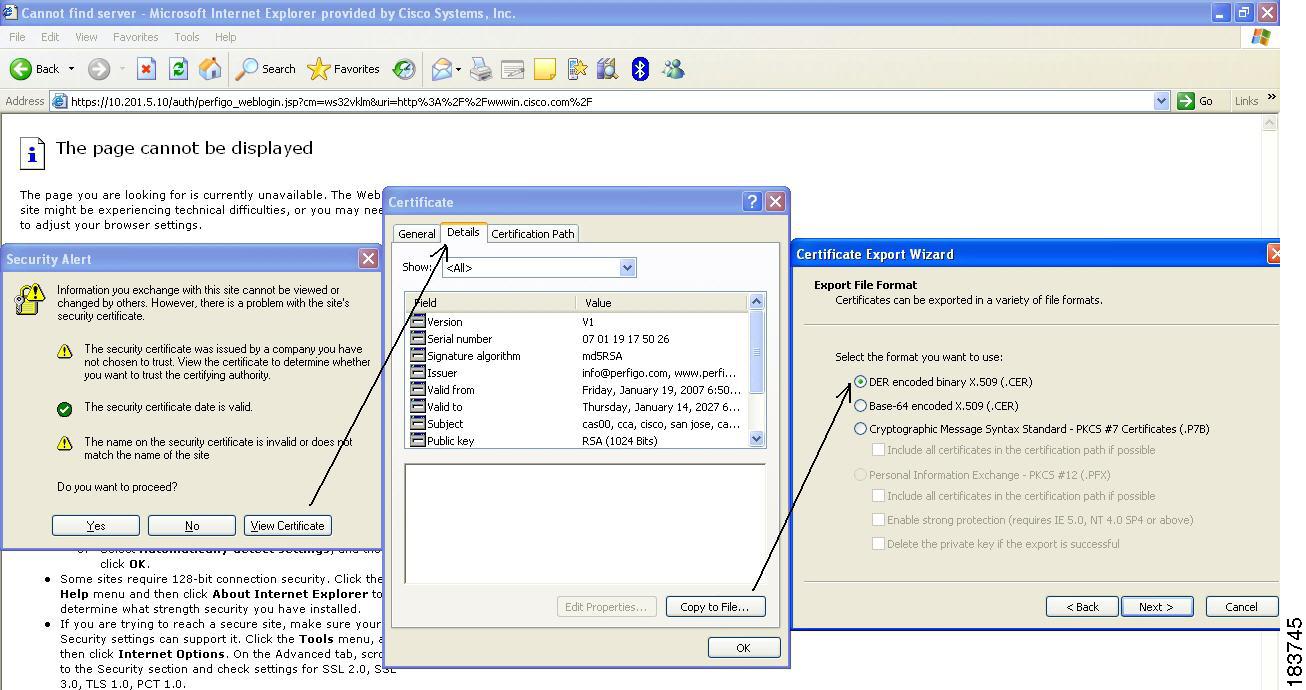Click the green Go arrow icon

(1186, 101)
